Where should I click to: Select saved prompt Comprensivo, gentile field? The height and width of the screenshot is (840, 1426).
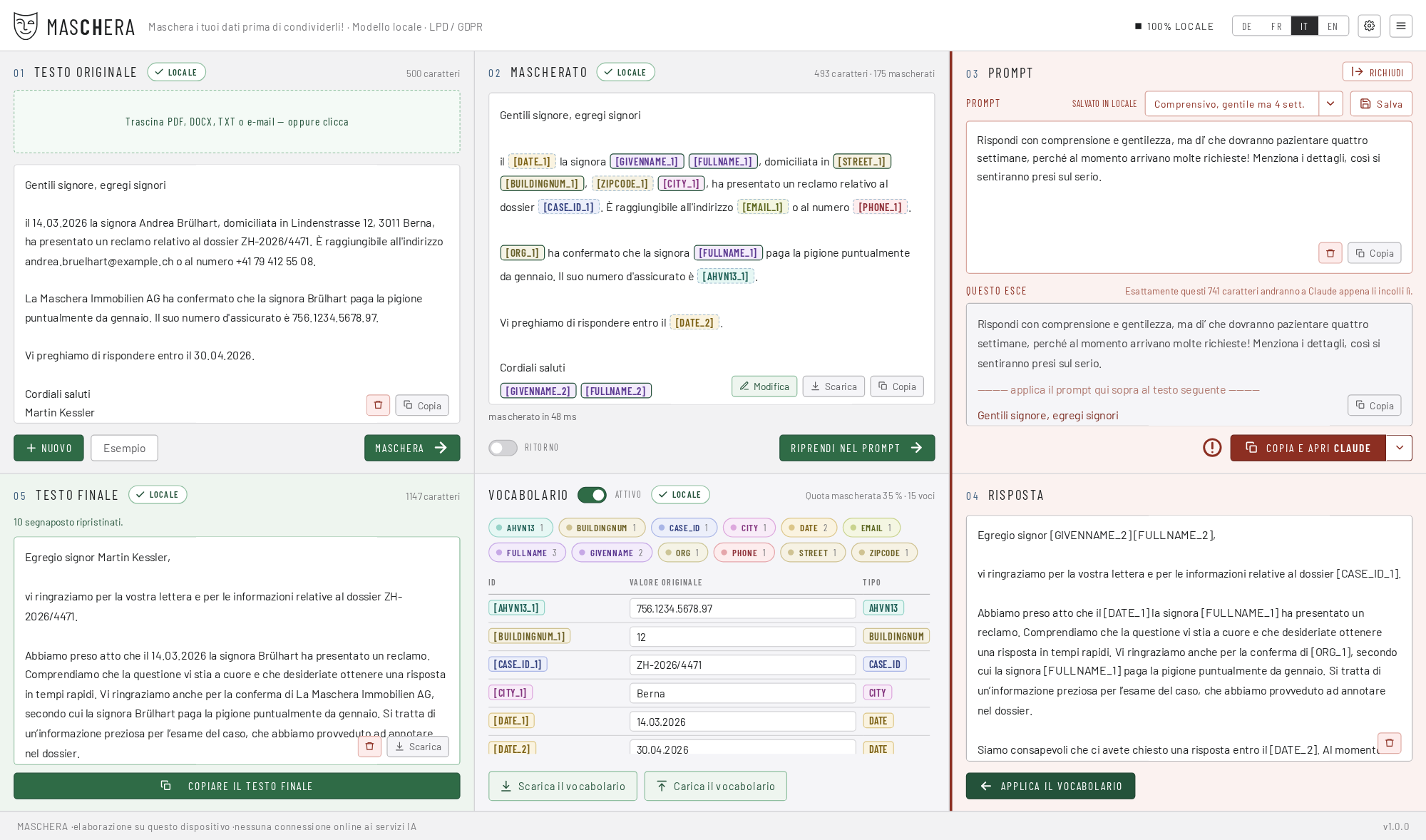coord(1231,104)
